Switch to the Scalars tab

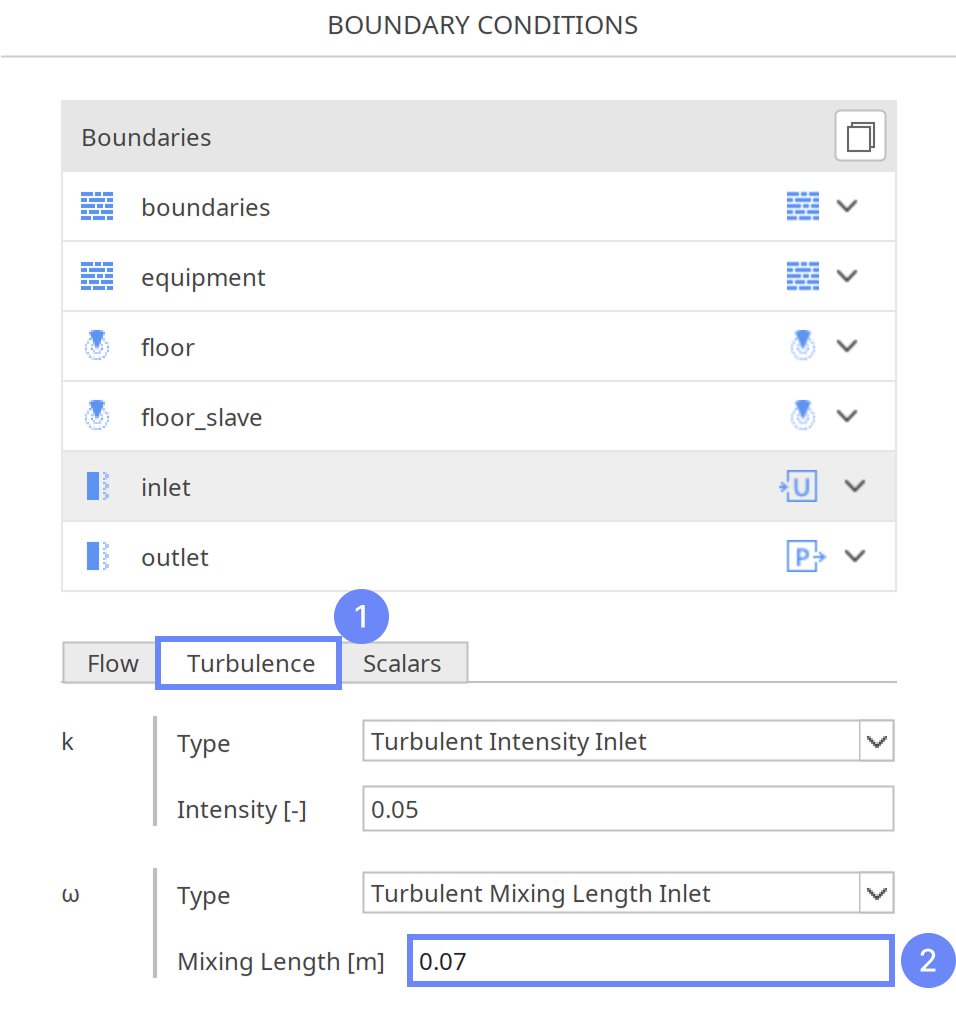click(x=402, y=664)
